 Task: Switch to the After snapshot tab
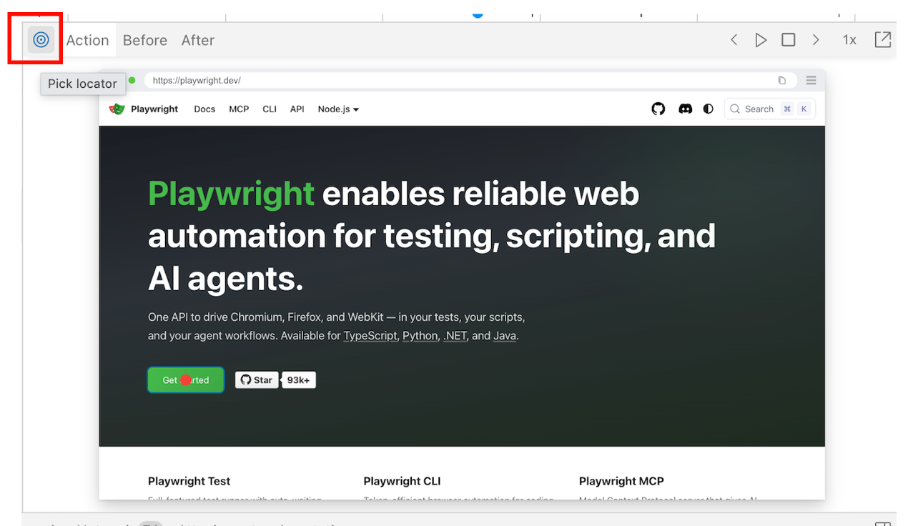[x=198, y=40]
